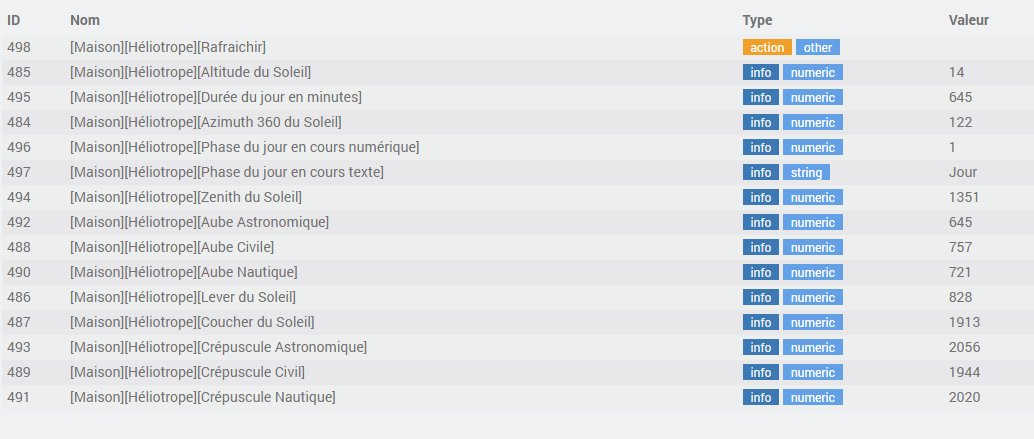
Task: Select the Rafraichir command name
Action: click(167, 47)
